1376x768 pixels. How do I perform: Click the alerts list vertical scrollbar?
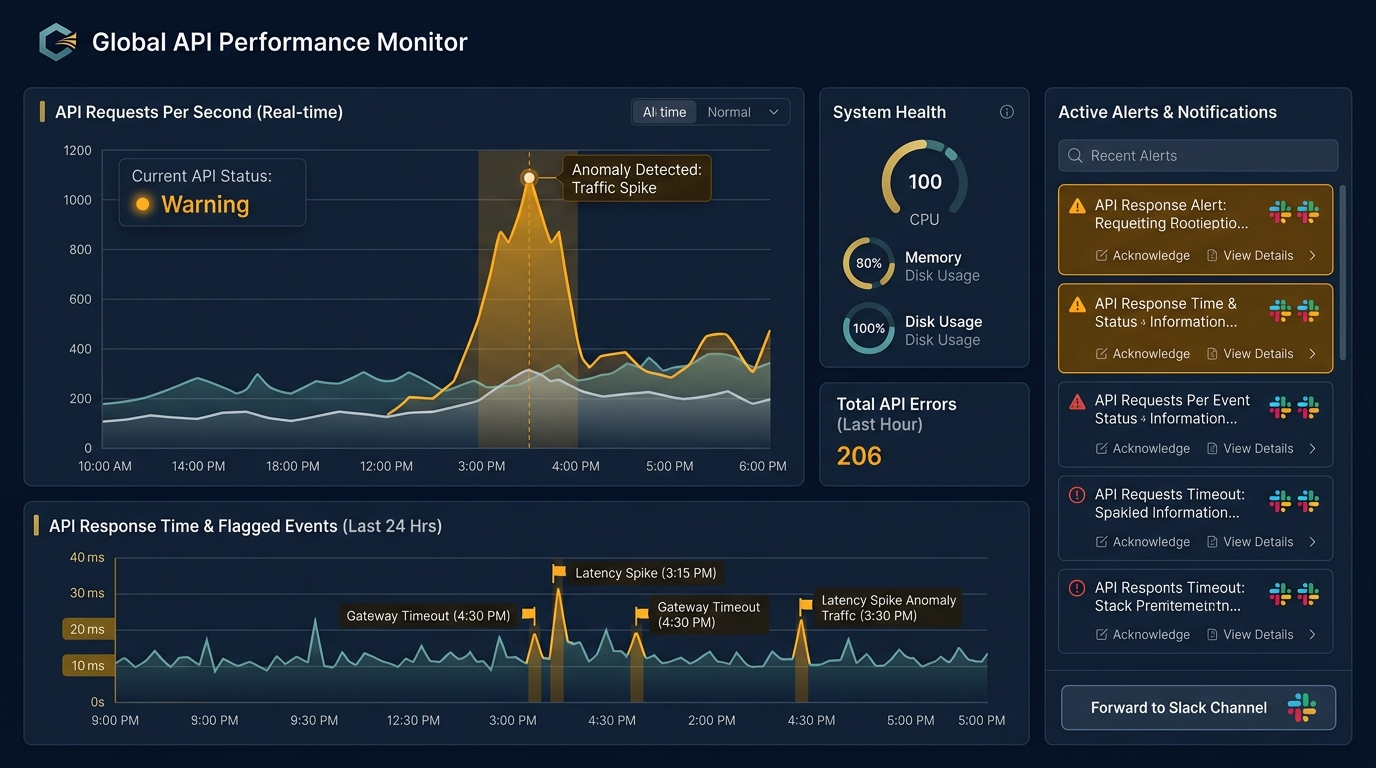[1343, 272]
